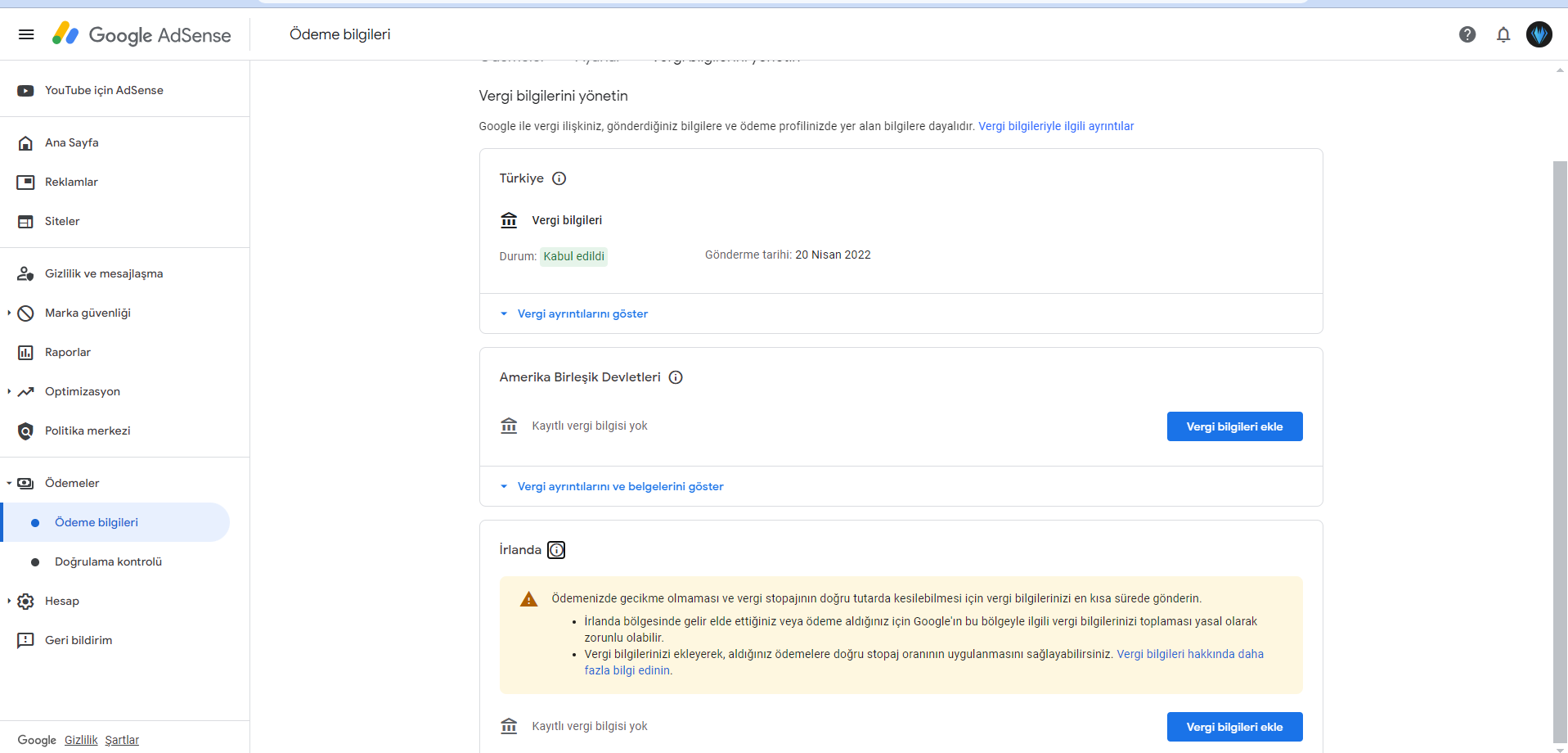Screen dimensions: 1568x753
Task: Open Raporlar page
Action: [x=68, y=352]
